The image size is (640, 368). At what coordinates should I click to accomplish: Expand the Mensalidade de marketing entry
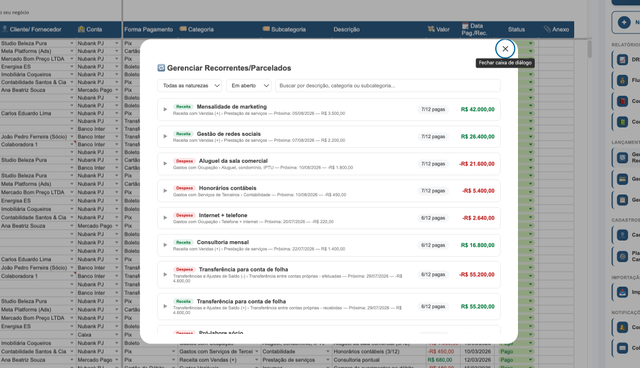click(x=165, y=109)
